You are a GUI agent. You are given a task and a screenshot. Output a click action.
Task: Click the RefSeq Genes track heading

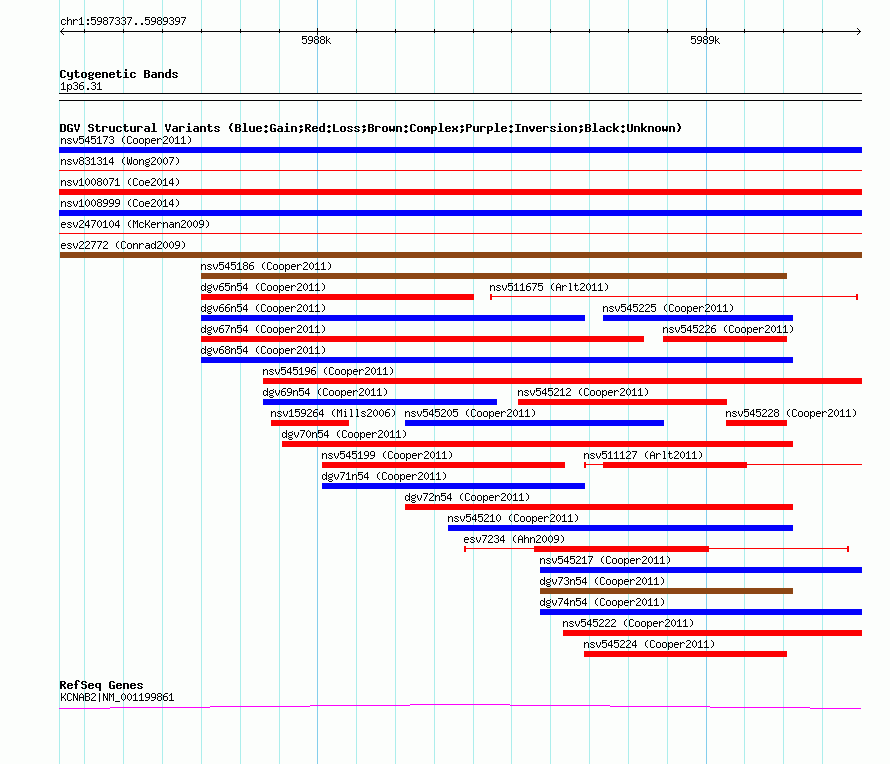[x=101, y=685]
